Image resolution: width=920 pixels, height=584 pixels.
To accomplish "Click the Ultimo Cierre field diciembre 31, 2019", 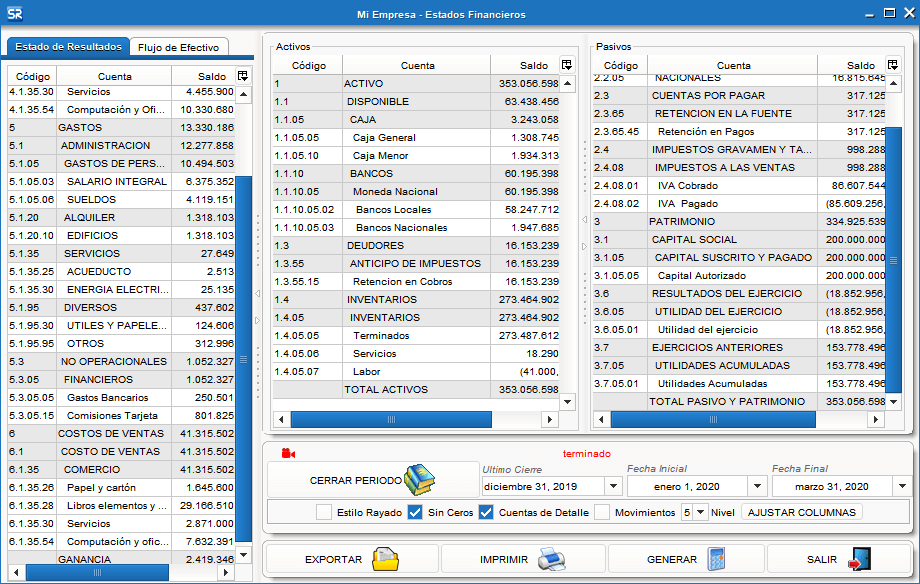I will (543, 486).
